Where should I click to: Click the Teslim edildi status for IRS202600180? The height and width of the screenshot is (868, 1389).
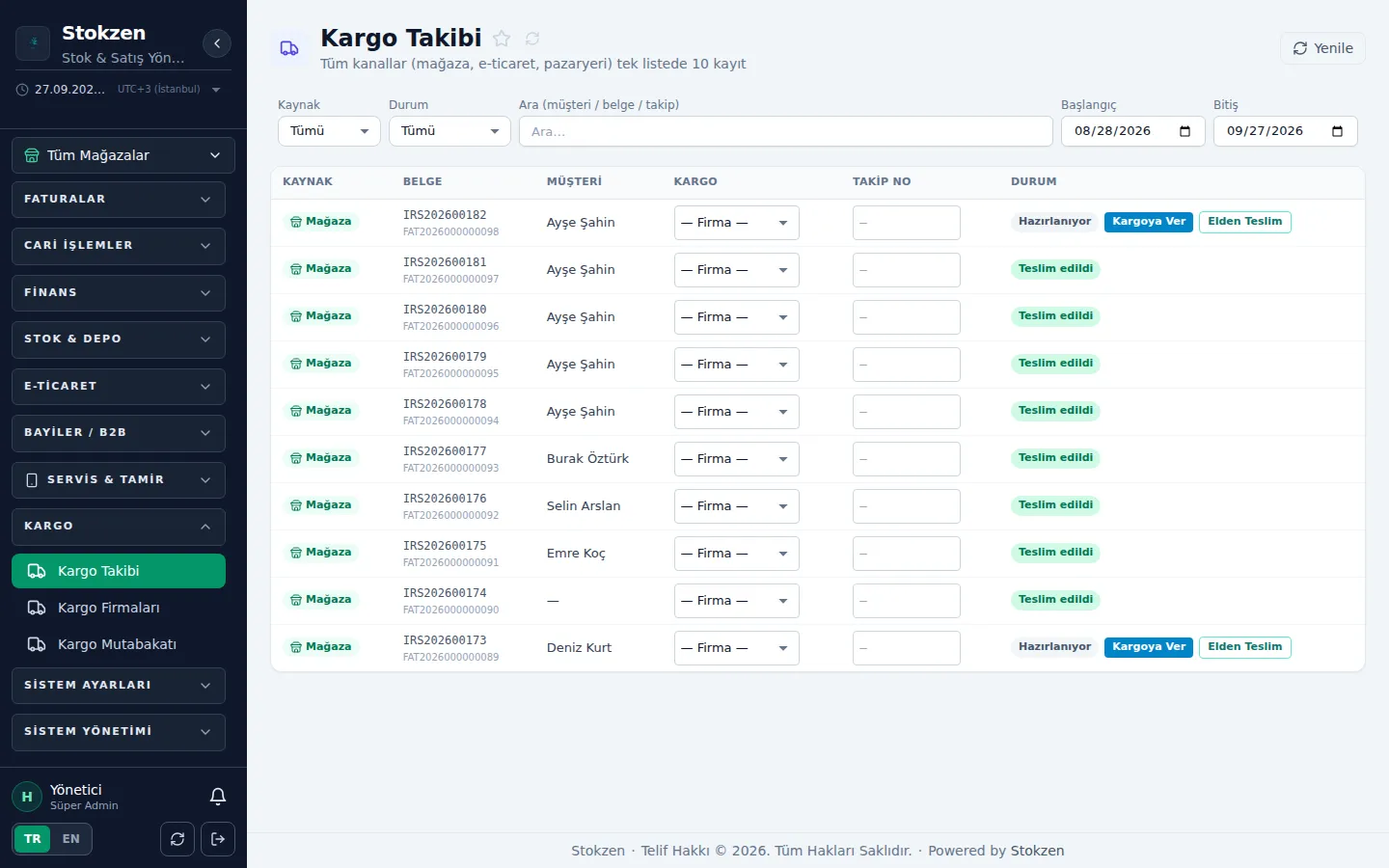pyautogui.click(x=1055, y=316)
